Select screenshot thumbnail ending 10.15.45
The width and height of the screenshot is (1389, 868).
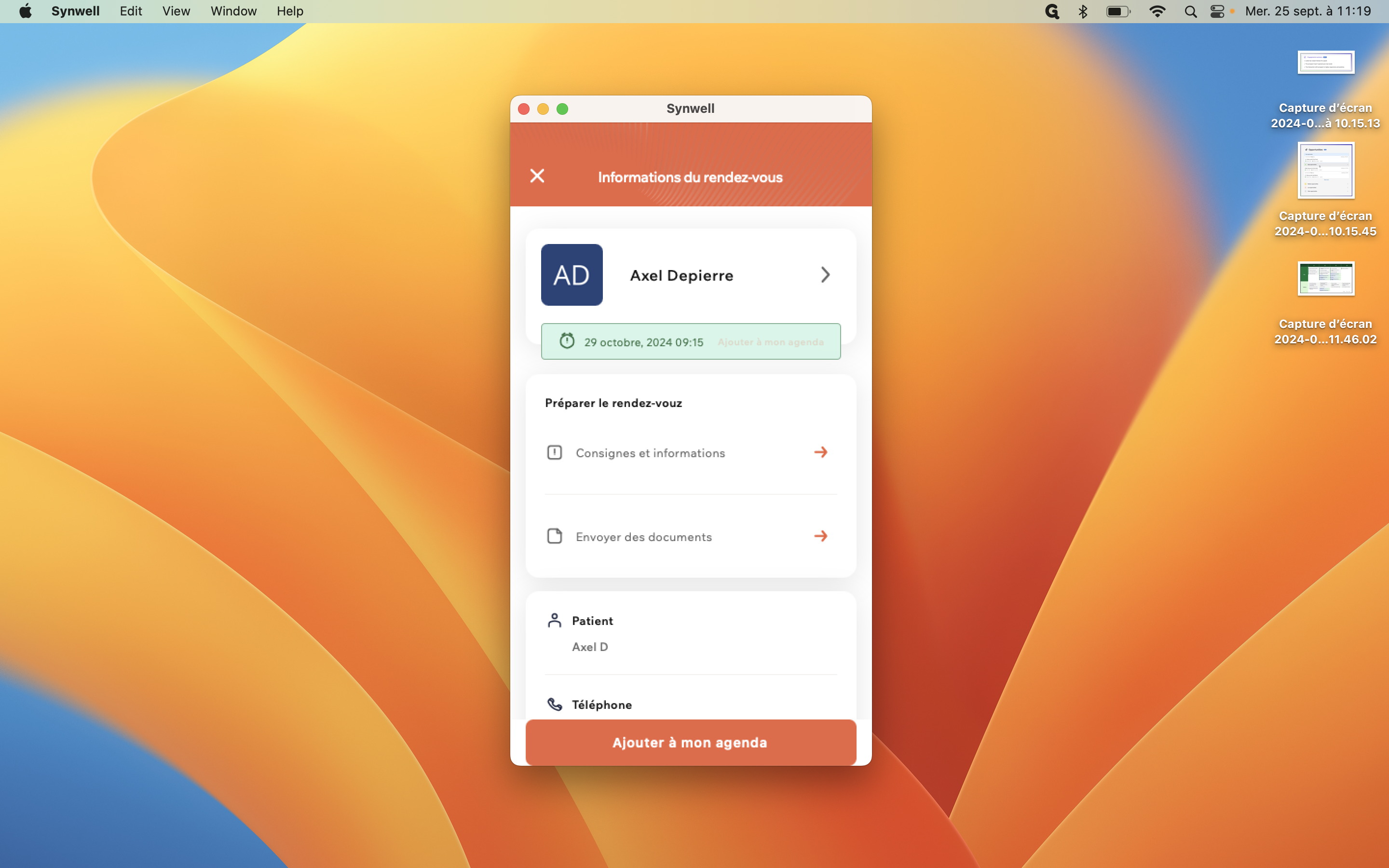[x=1326, y=171]
